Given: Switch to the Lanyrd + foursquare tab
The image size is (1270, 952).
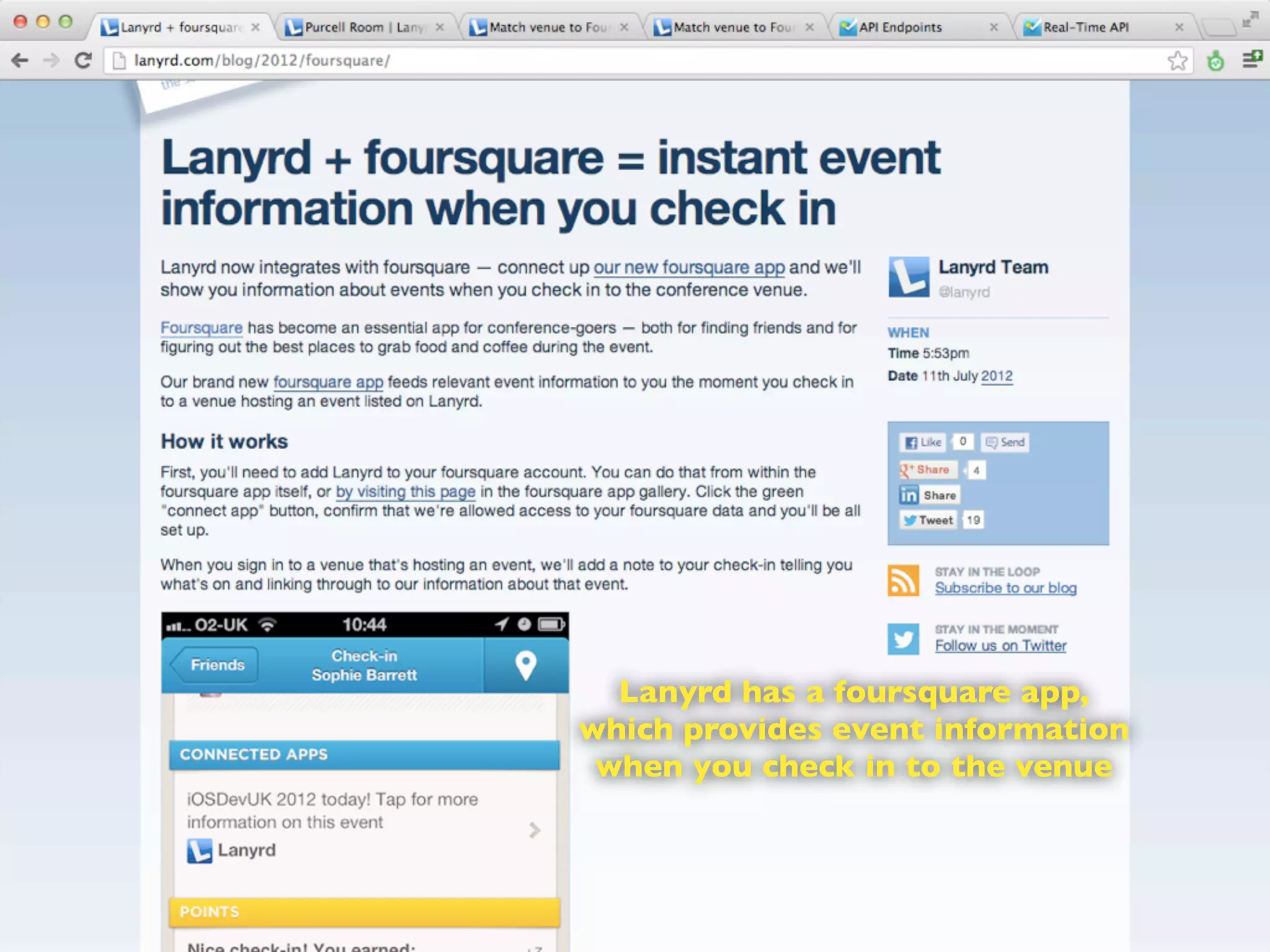Looking at the screenshot, I should tap(180, 27).
